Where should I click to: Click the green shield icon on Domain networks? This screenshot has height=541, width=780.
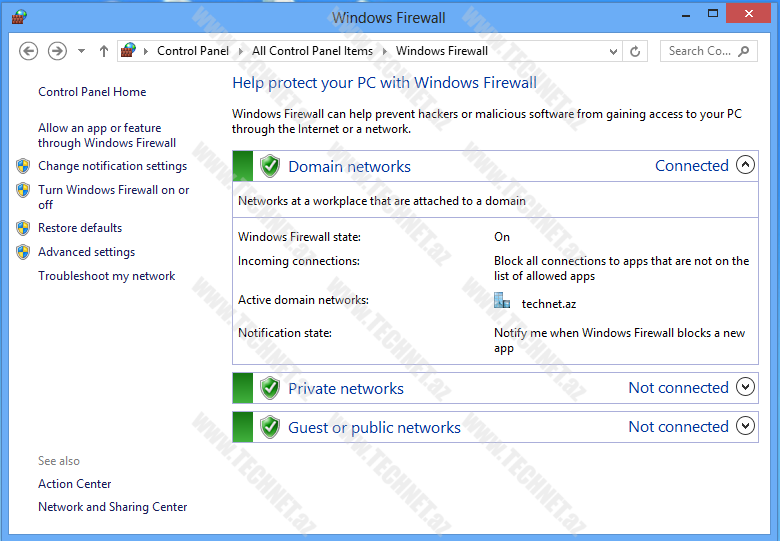point(270,166)
